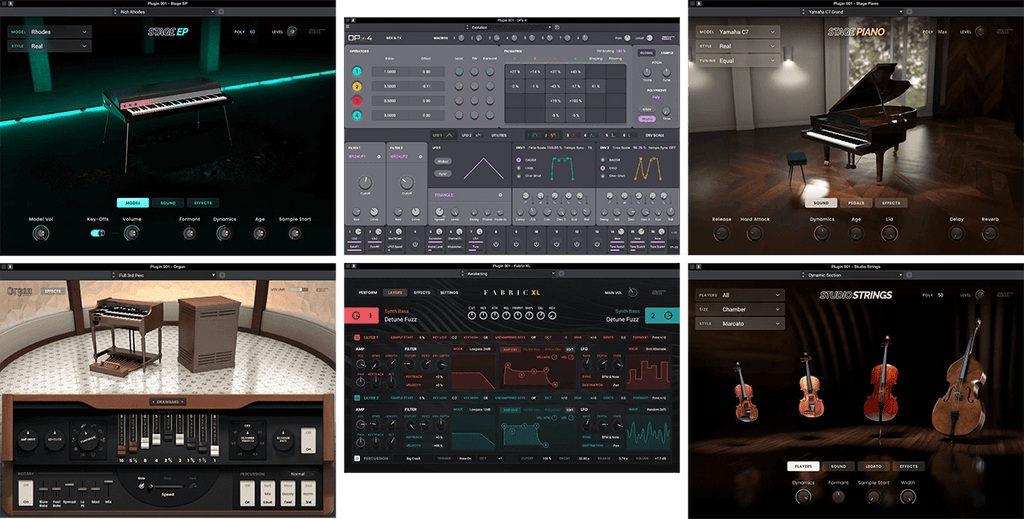This screenshot has width=1024, height=519.
Task: Click the MIX & FX button in OPx-4
Action: pos(394,38)
